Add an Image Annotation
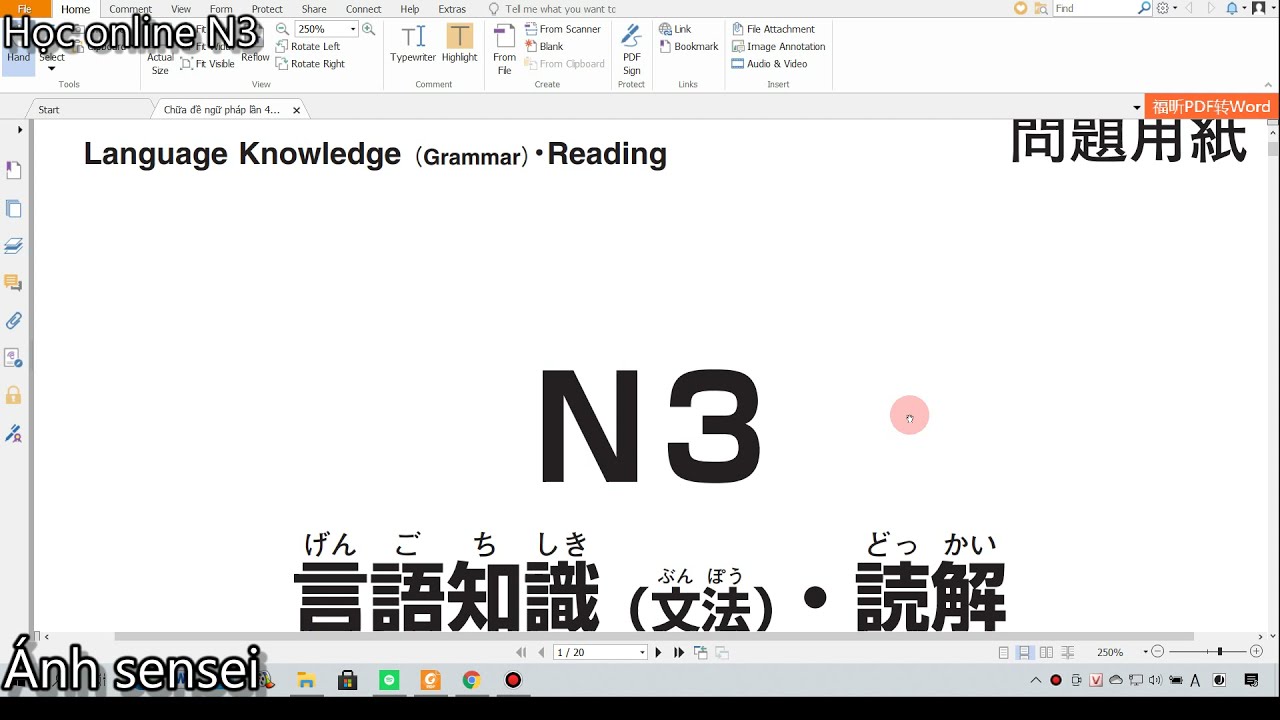The width and height of the screenshot is (1280, 720). pyautogui.click(x=779, y=46)
